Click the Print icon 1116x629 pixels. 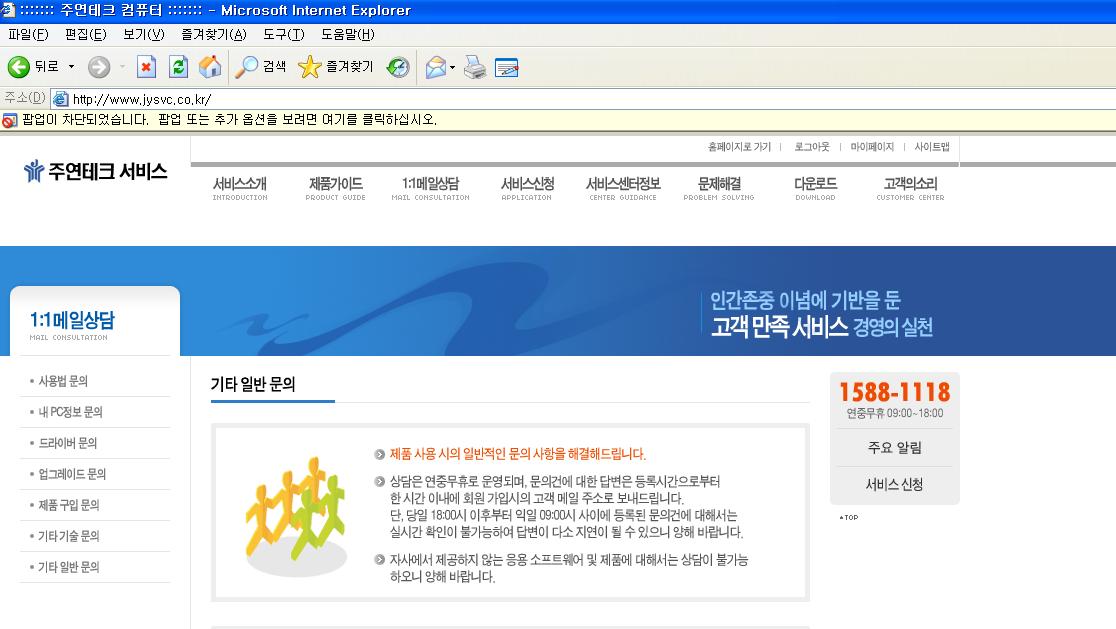pos(475,67)
